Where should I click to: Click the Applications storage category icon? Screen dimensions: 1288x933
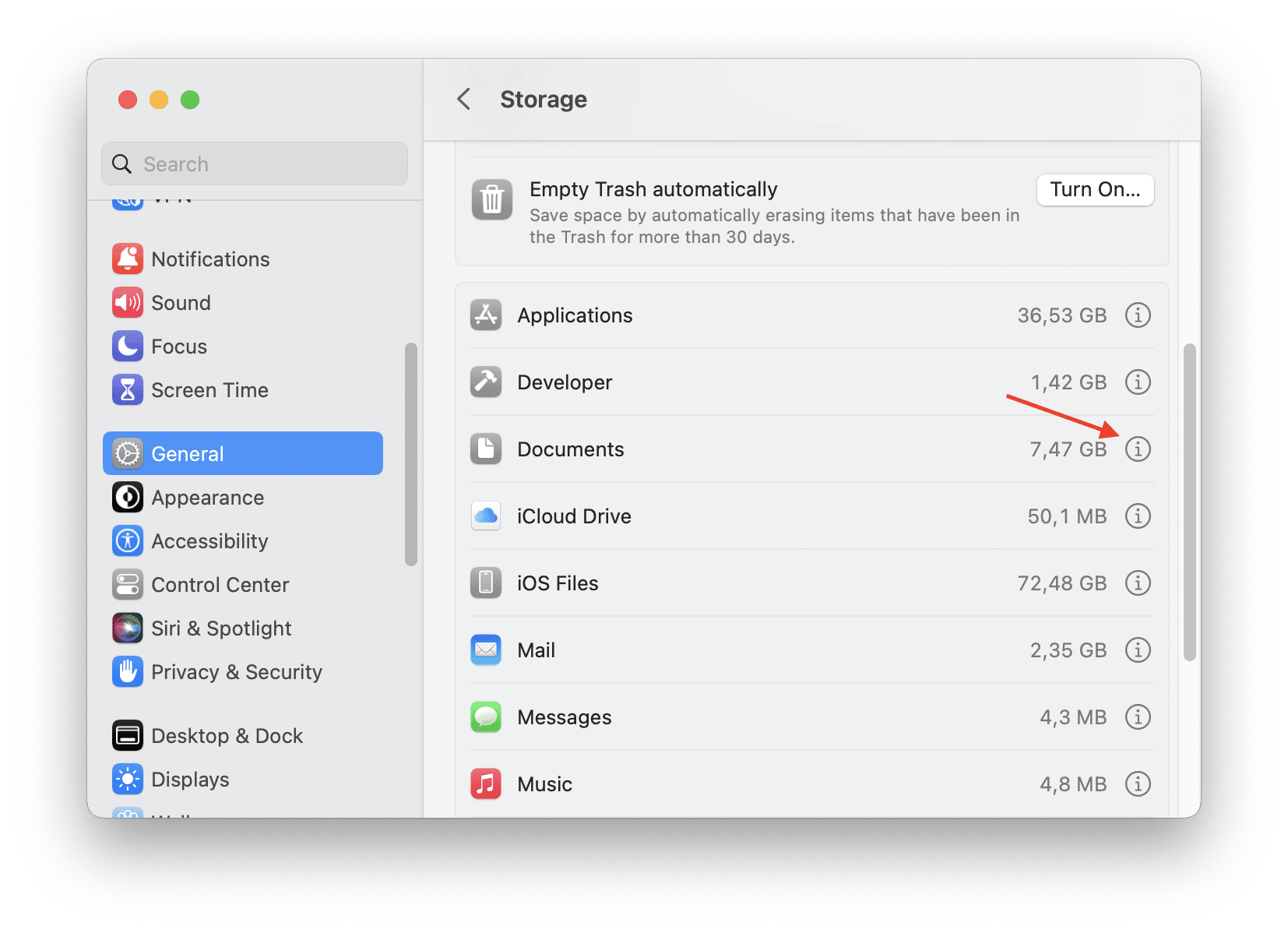click(485, 315)
